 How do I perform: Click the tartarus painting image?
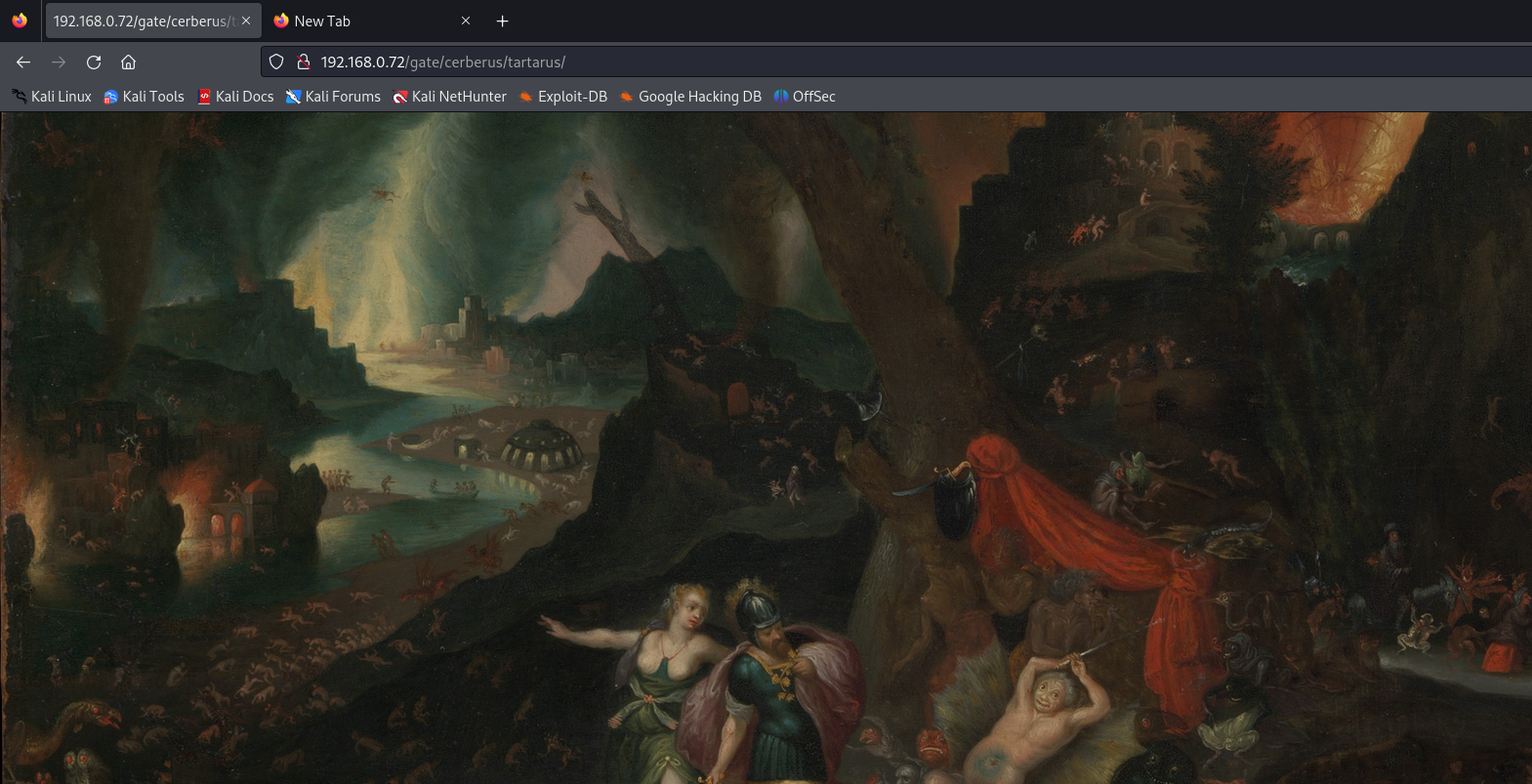point(766,448)
